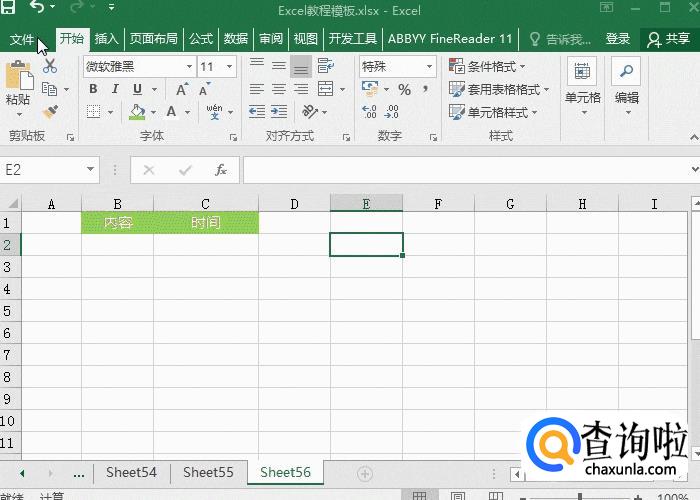Viewport: 700px width, 500px height.
Task: Open 单元格样式 cell styles menu
Action: tap(493, 112)
